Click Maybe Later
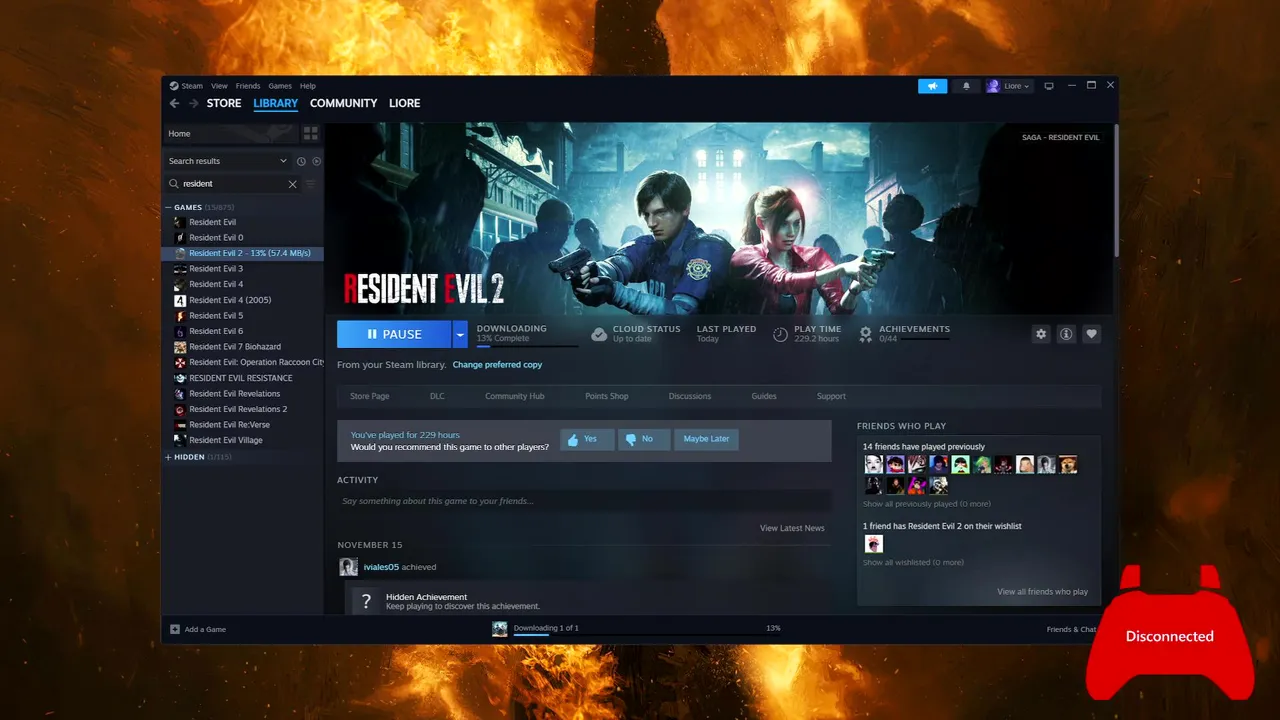This screenshot has width=1280, height=720. [x=706, y=439]
